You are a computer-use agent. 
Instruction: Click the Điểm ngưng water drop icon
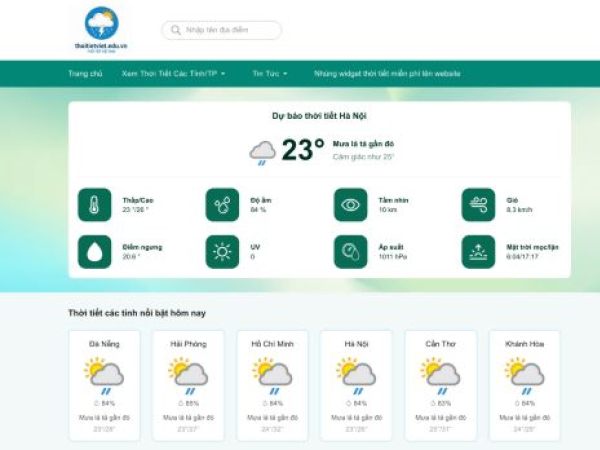click(95, 252)
